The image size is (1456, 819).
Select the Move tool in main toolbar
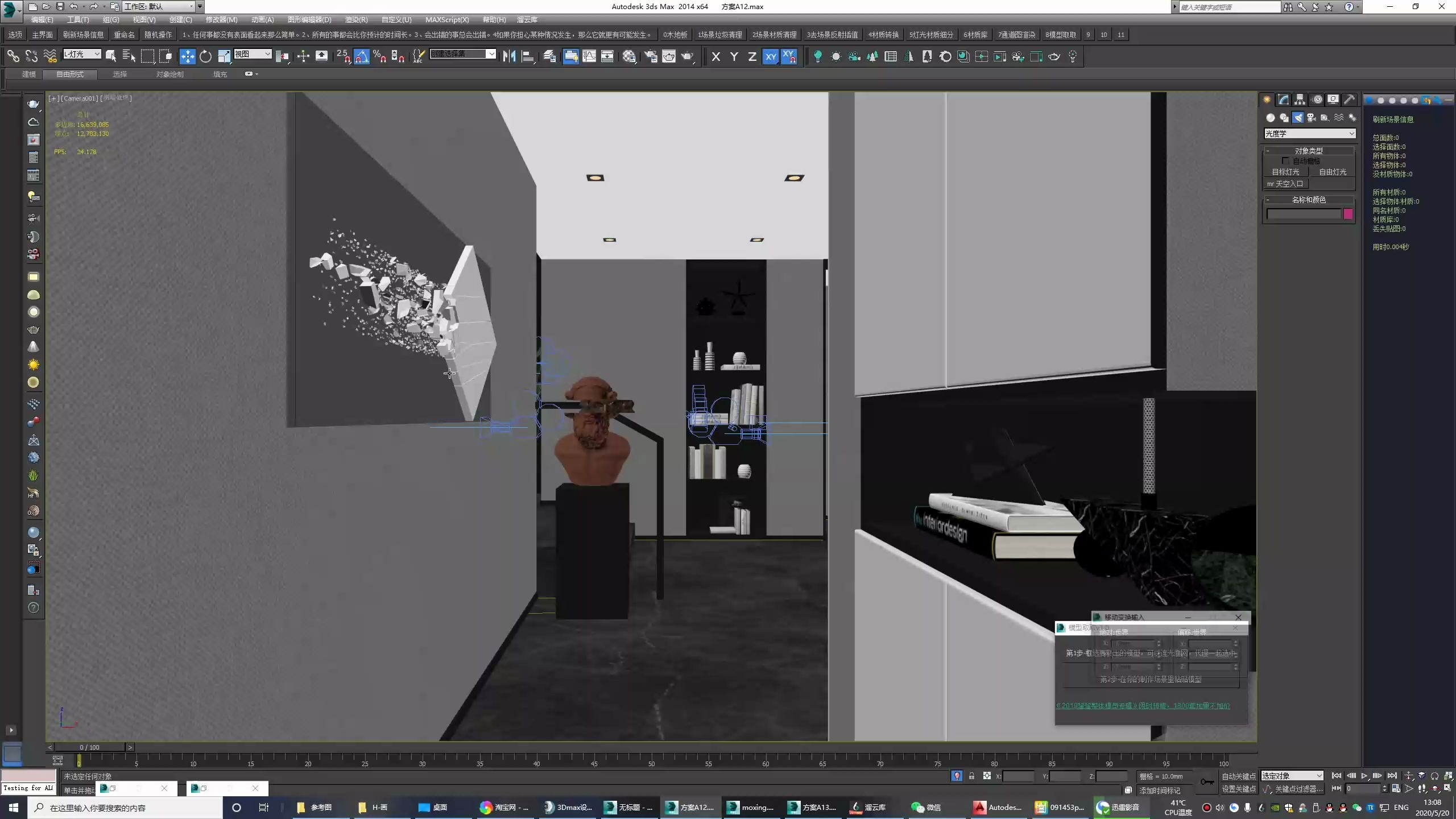tap(188, 56)
